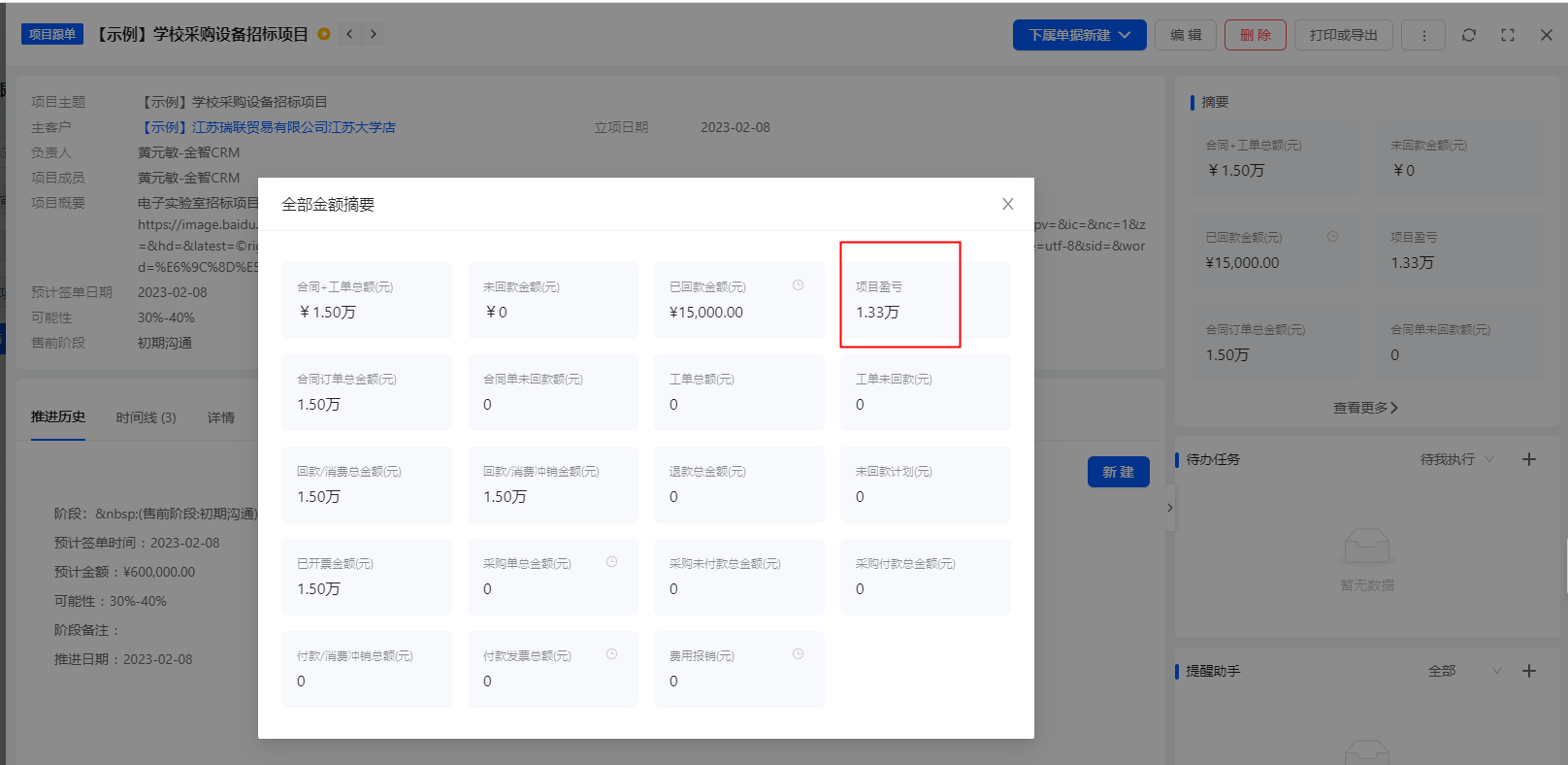Click the red 删除 button

(1256, 35)
